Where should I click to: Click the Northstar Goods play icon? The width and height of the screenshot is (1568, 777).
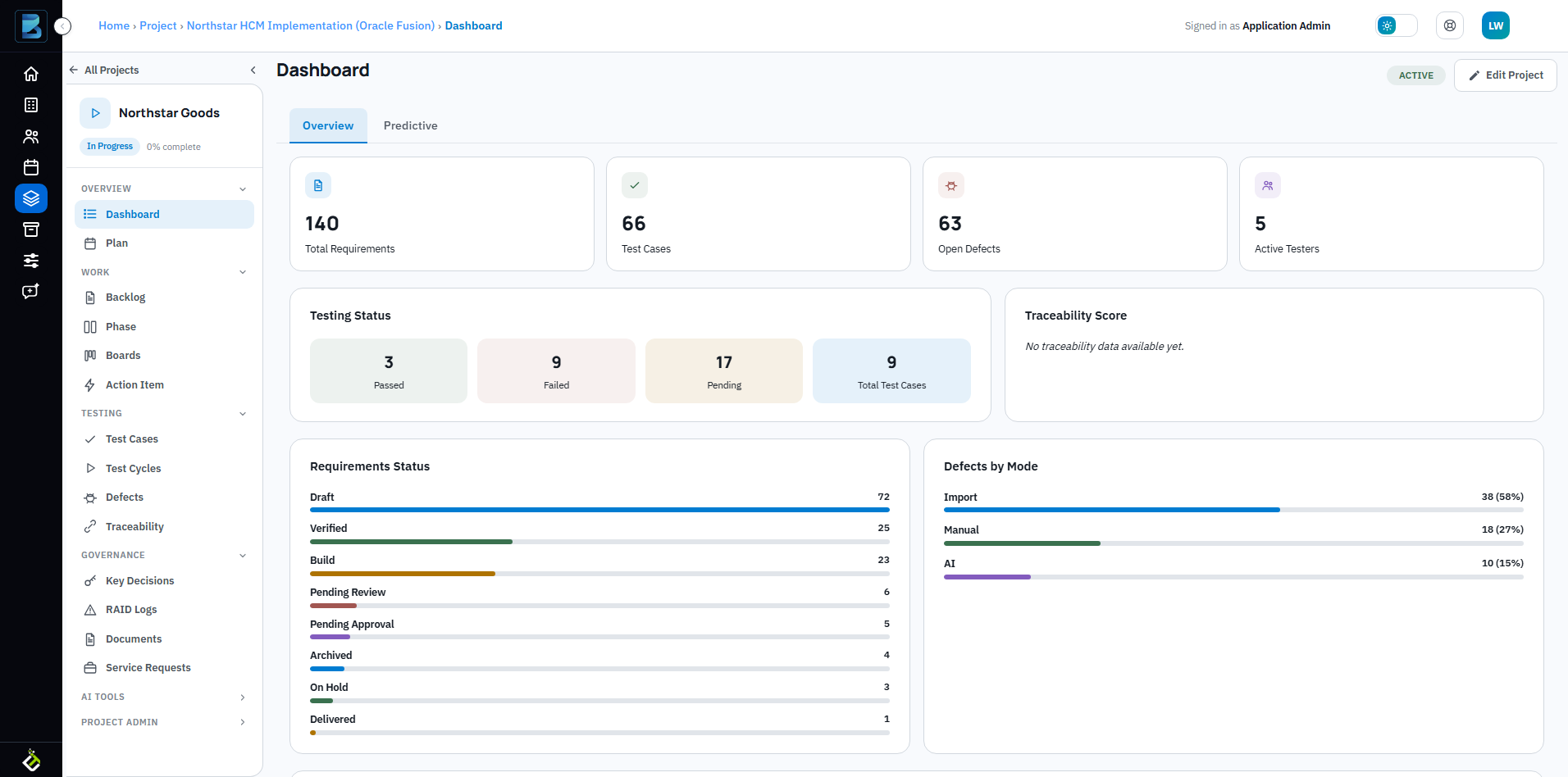pos(95,113)
